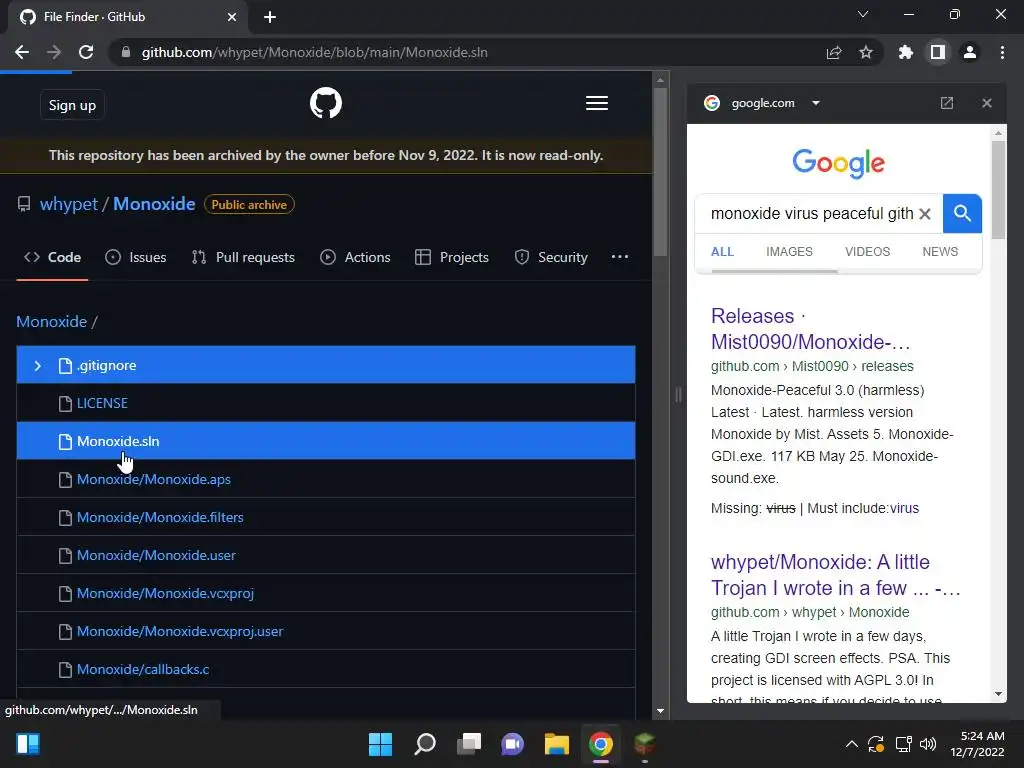Toggle the Chrome side panel button

coord(938,52)
